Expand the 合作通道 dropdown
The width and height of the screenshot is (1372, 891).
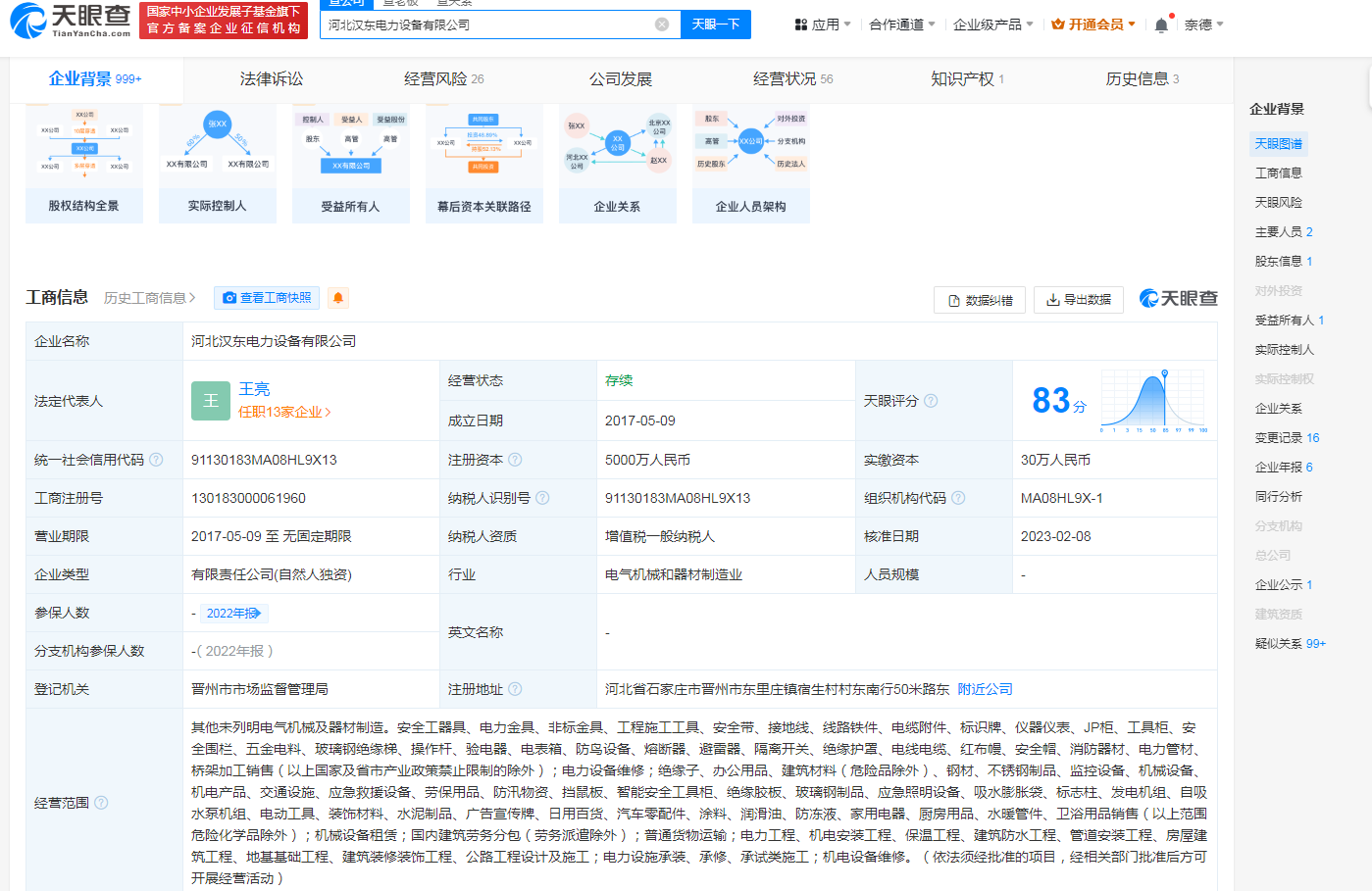(x=902, y=25)
